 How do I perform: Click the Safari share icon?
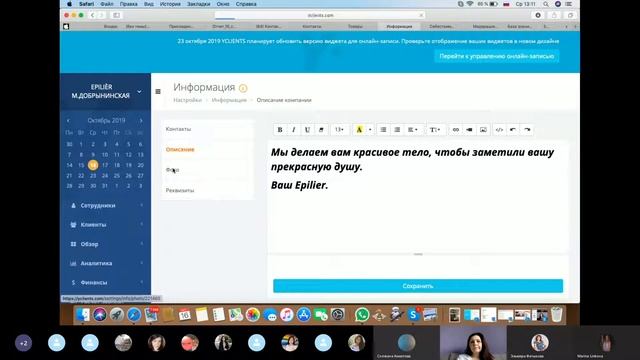point(554,15)
